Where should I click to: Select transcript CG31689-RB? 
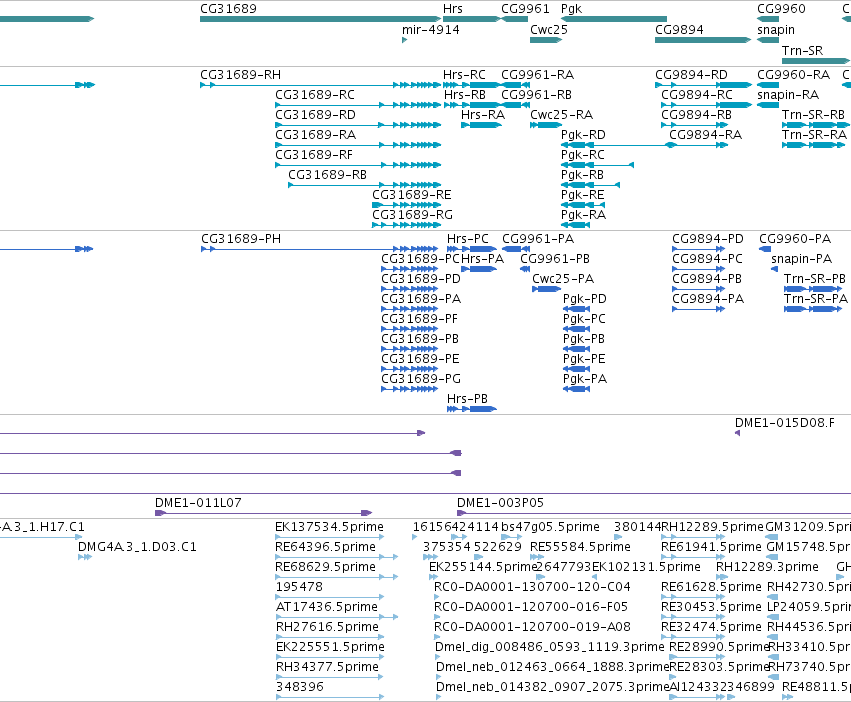click(365, 185)
